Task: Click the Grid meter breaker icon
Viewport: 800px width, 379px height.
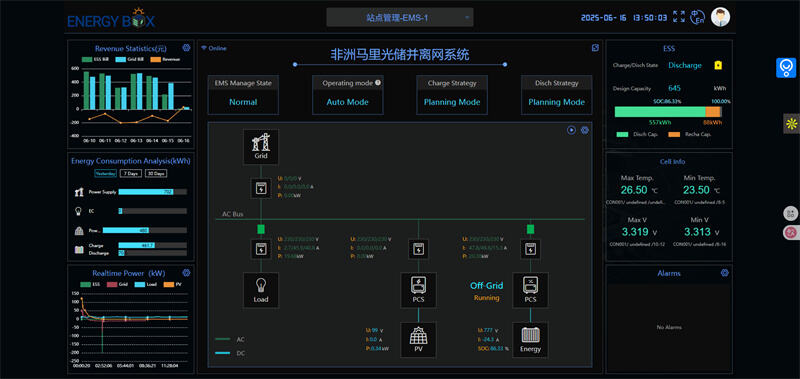Action: coord(261,188)
